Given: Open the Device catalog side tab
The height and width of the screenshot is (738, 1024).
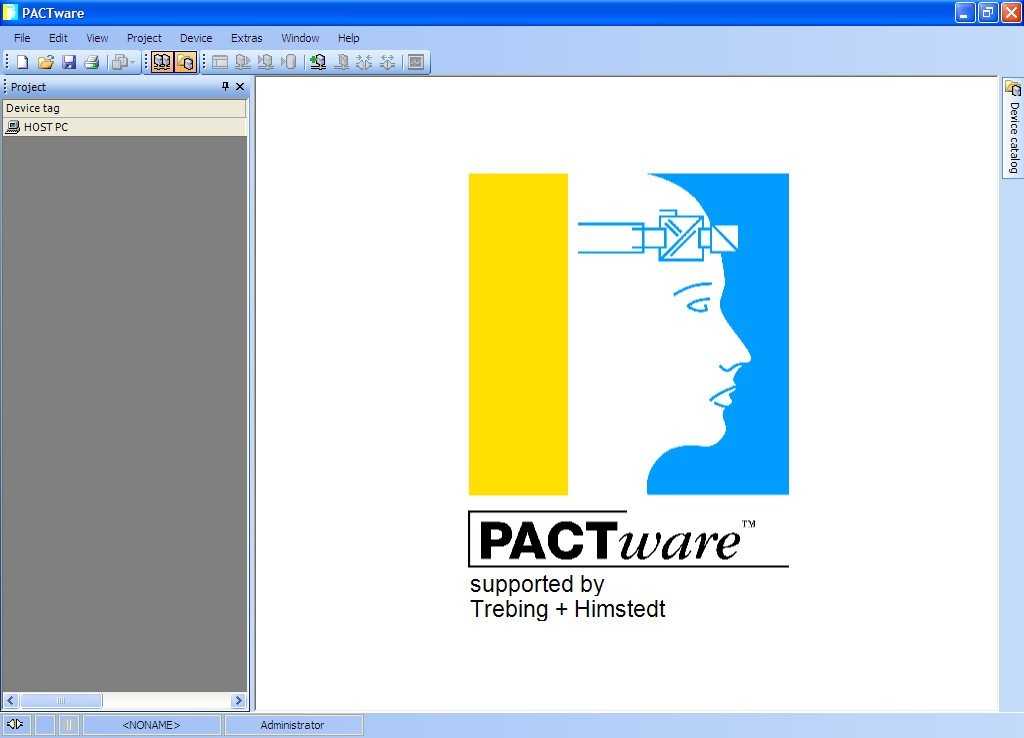Looking at the screenshot, I should (x=1013, y=128).
